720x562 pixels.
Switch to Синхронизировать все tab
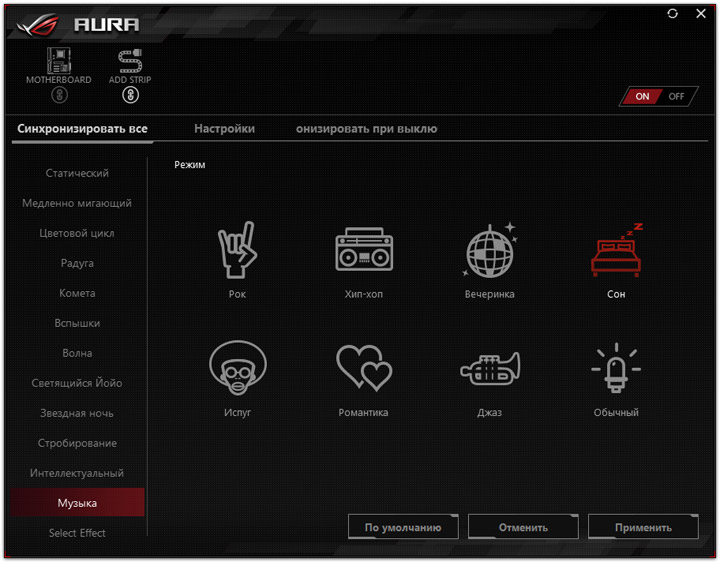pyautogui.click(x=82, y=129)
